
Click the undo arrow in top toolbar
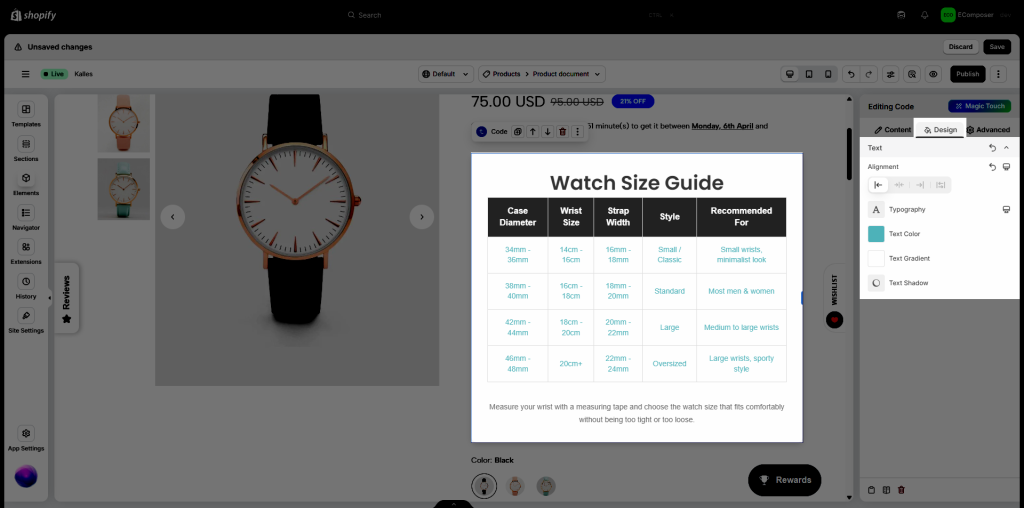pyautogui.click(x=850, y=74)
